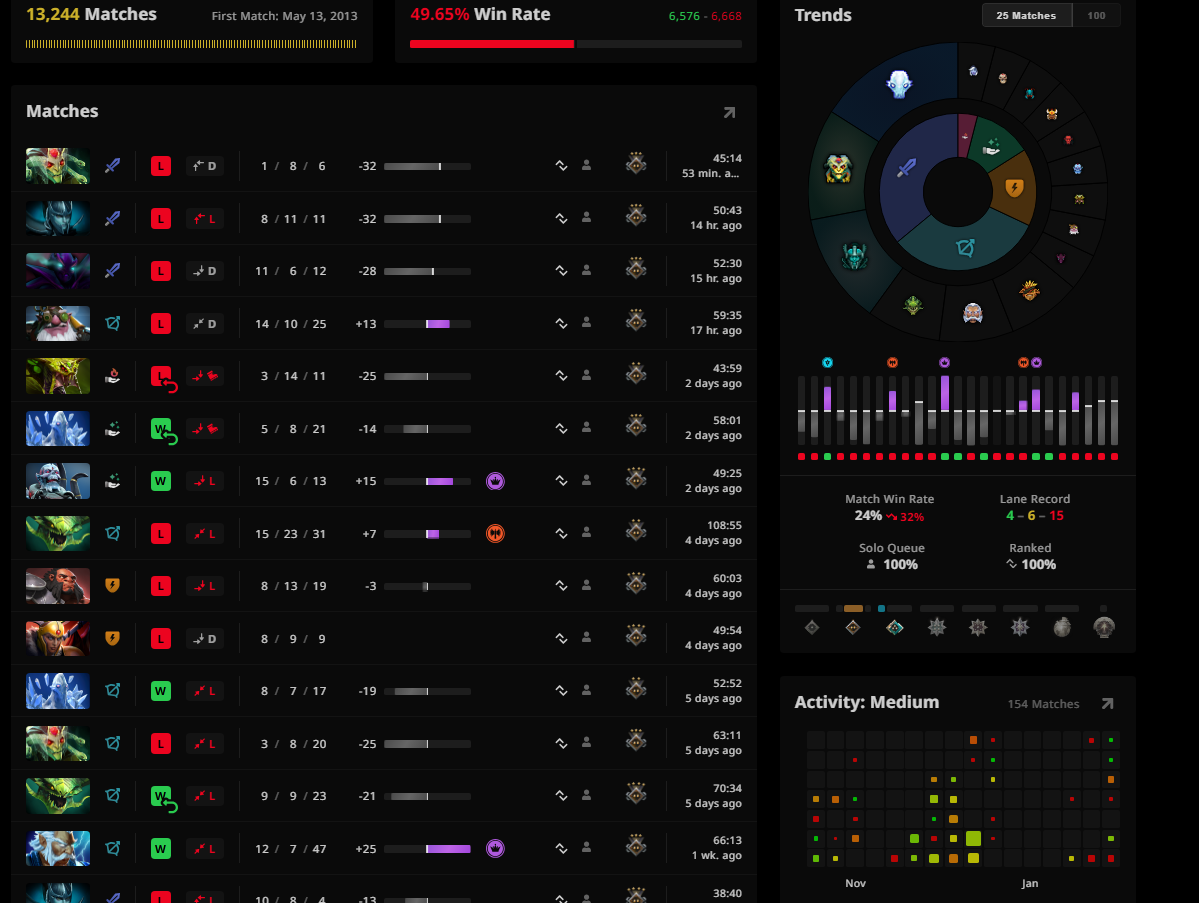Click the "49.65% Win Rate" heading
This screenshot has height=903, width=1199.
[480, 15]
